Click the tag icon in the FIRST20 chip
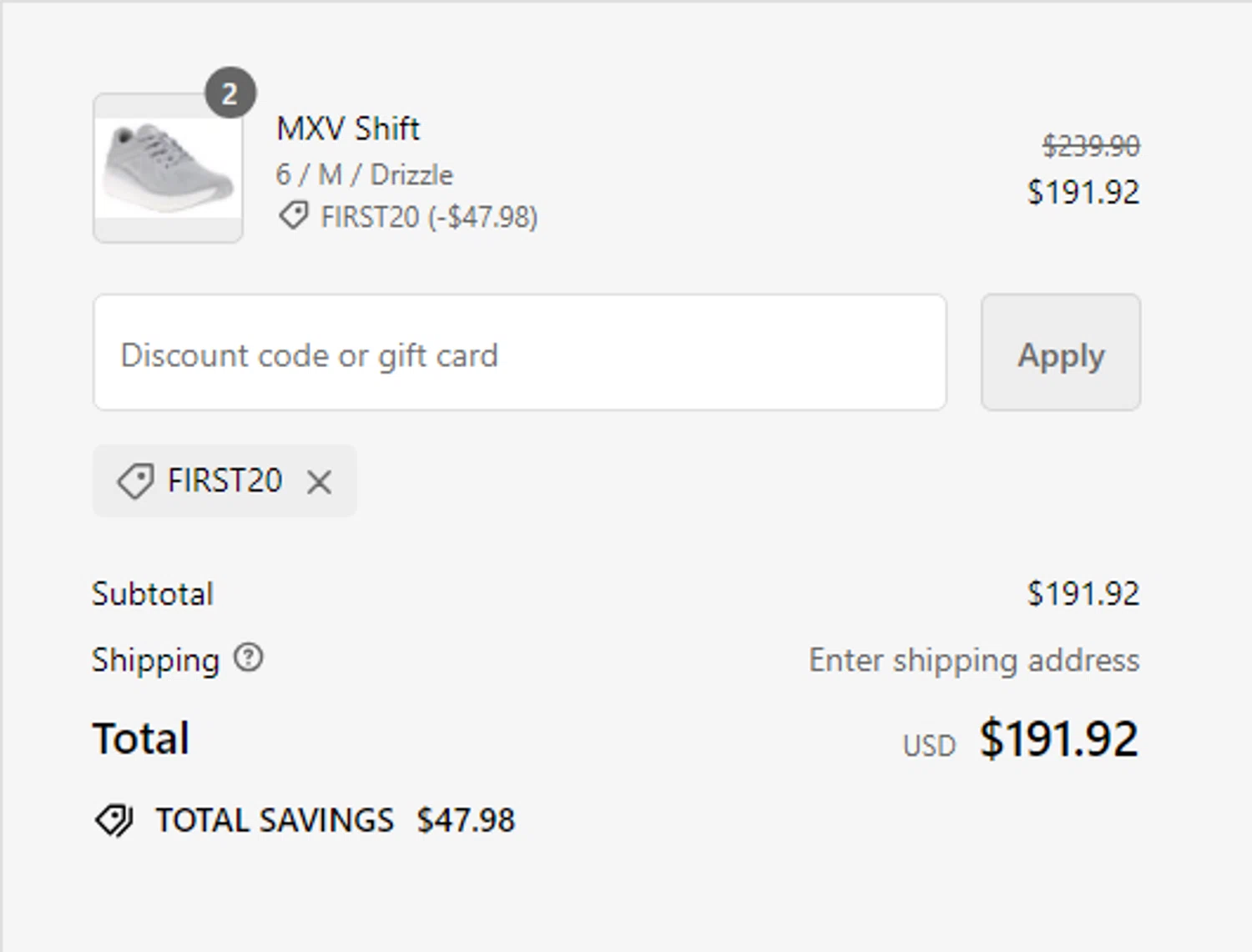The image size is (1252, 952). click(x=135, y=481)
